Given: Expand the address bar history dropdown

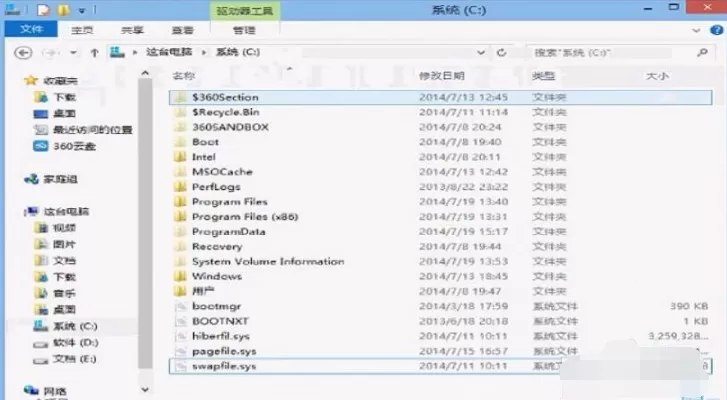Looking at the screenshot, I should click(481, 52).
